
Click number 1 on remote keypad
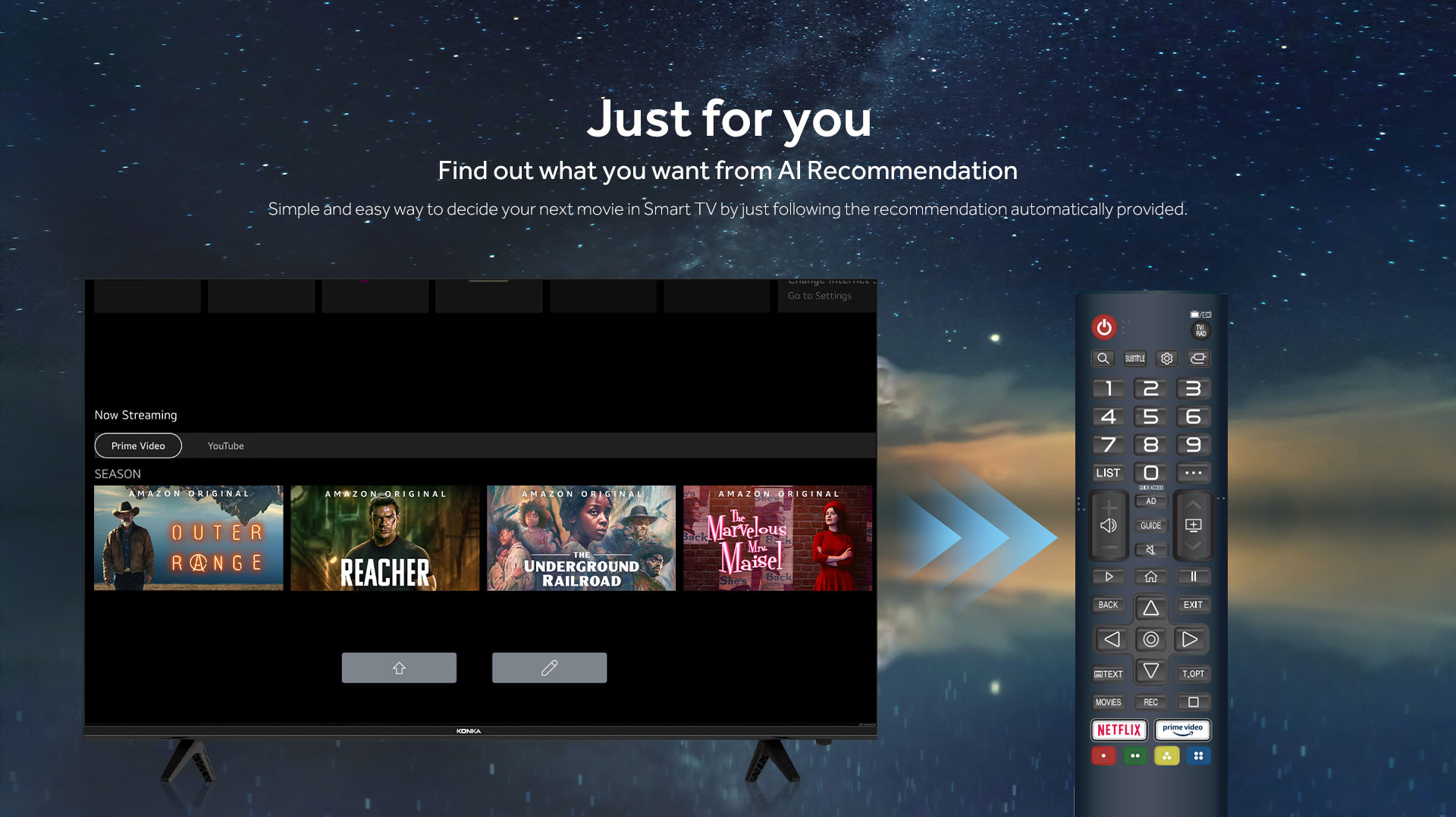[1109, 388]
